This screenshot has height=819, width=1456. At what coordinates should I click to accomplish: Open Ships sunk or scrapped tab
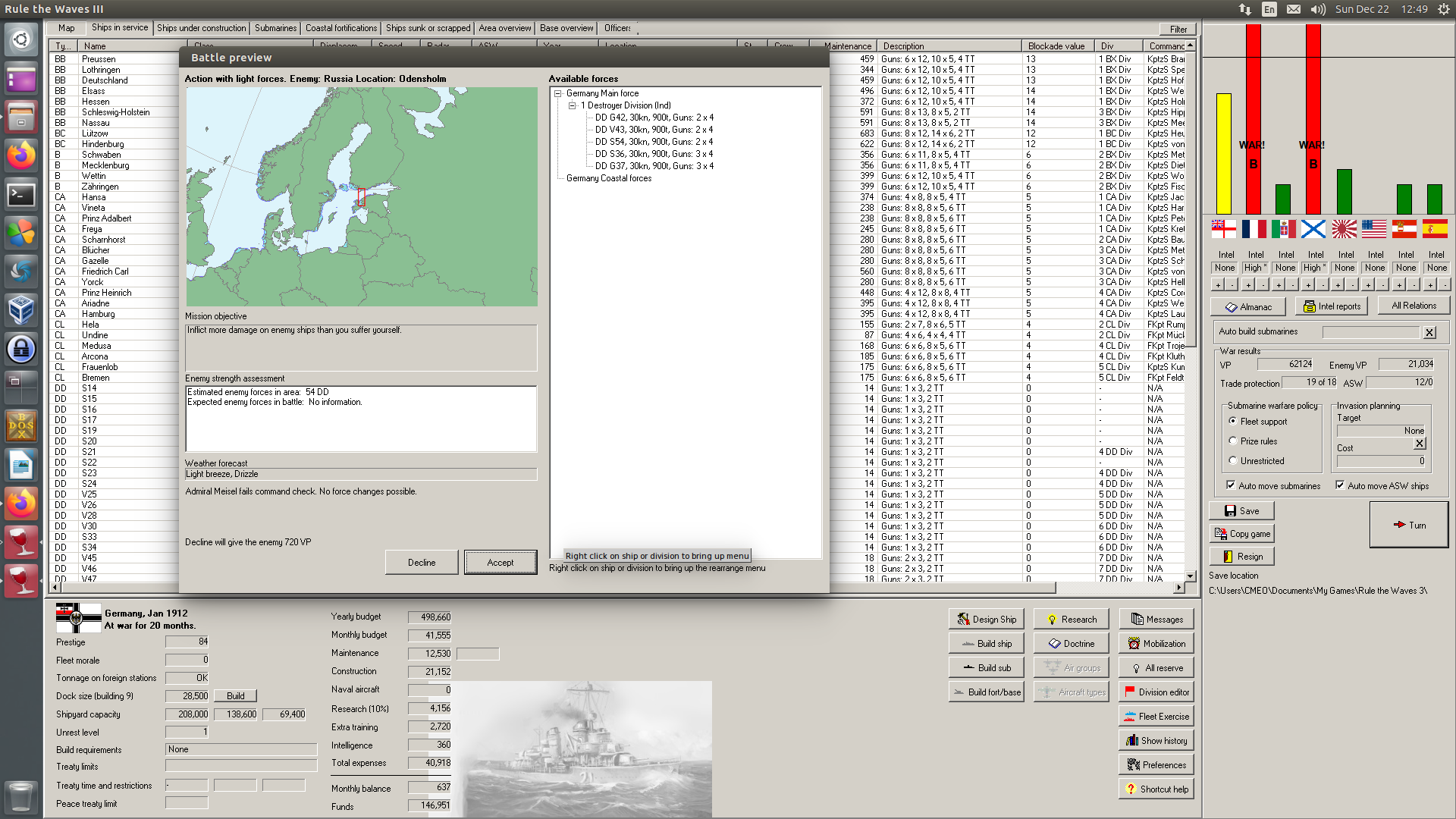[x=428, y=28]
